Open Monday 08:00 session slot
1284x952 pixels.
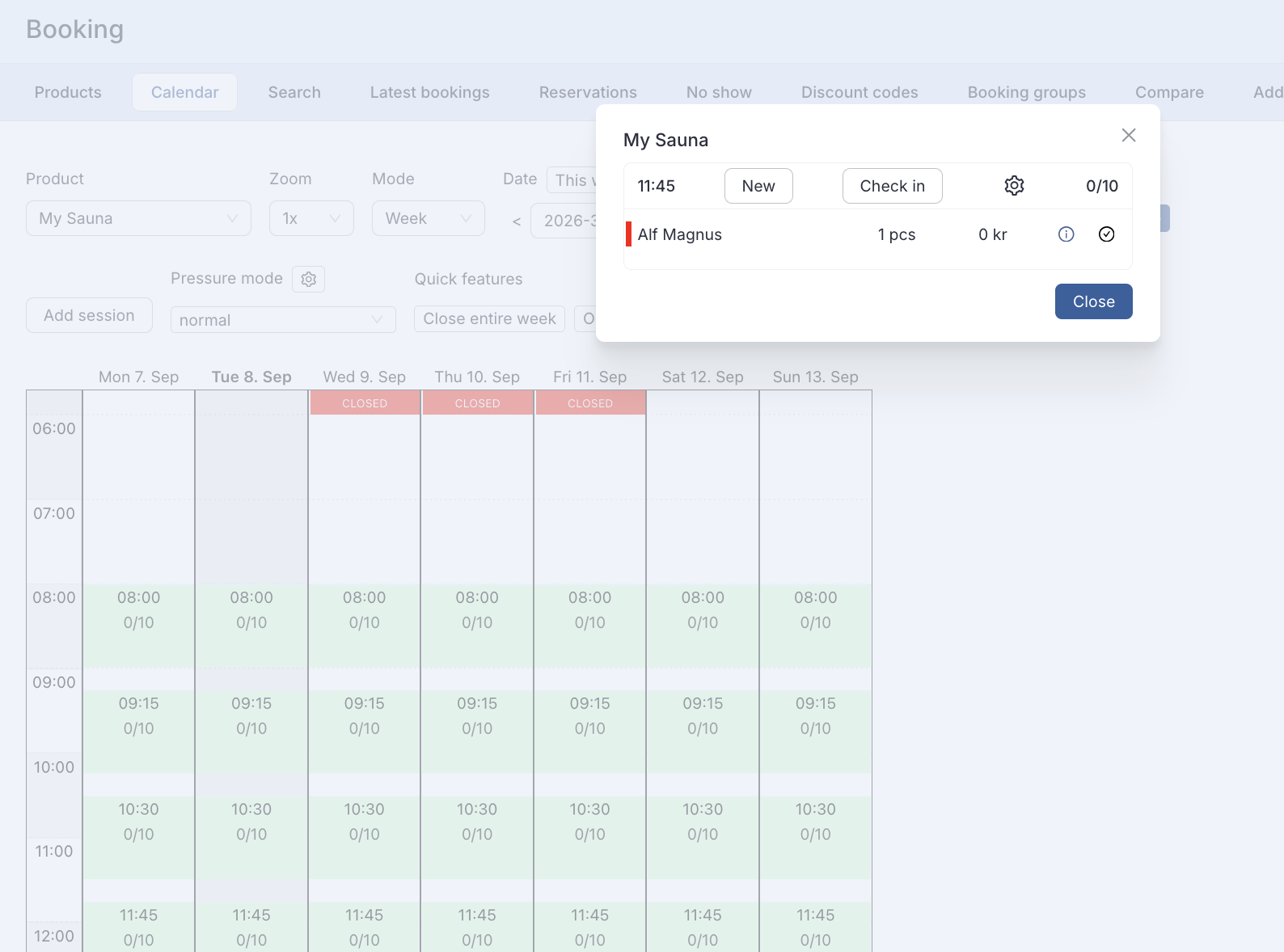pos(139,626)
